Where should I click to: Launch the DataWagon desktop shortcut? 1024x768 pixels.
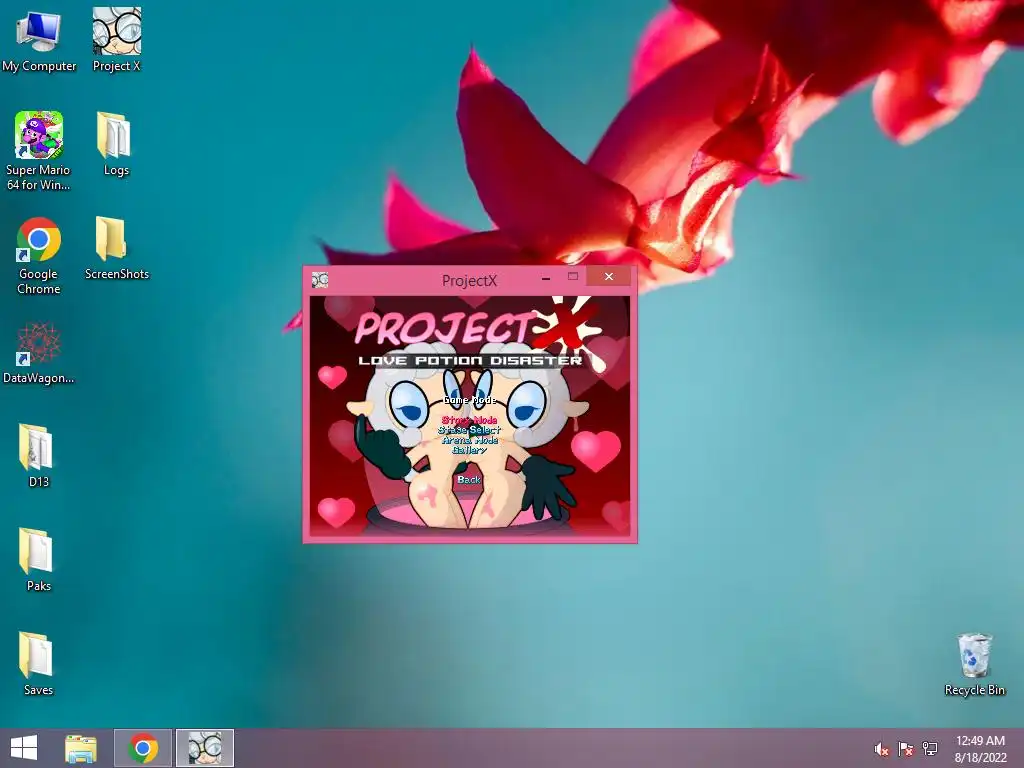[x=39, y=353]
